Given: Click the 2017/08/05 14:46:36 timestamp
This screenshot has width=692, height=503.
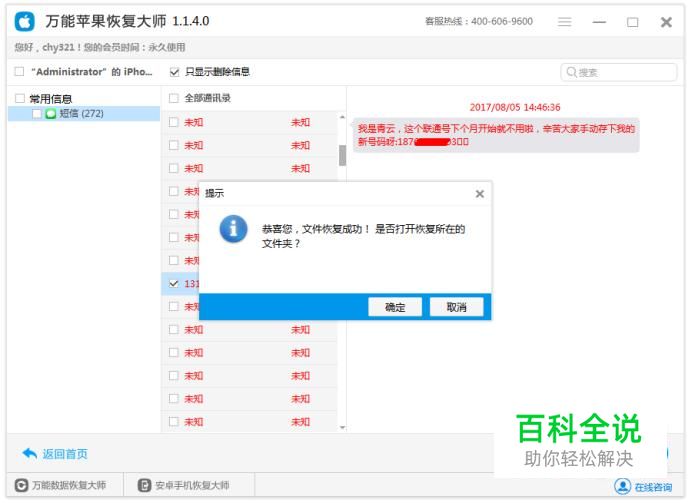Looking at the screenshot, I should (515, 107).
